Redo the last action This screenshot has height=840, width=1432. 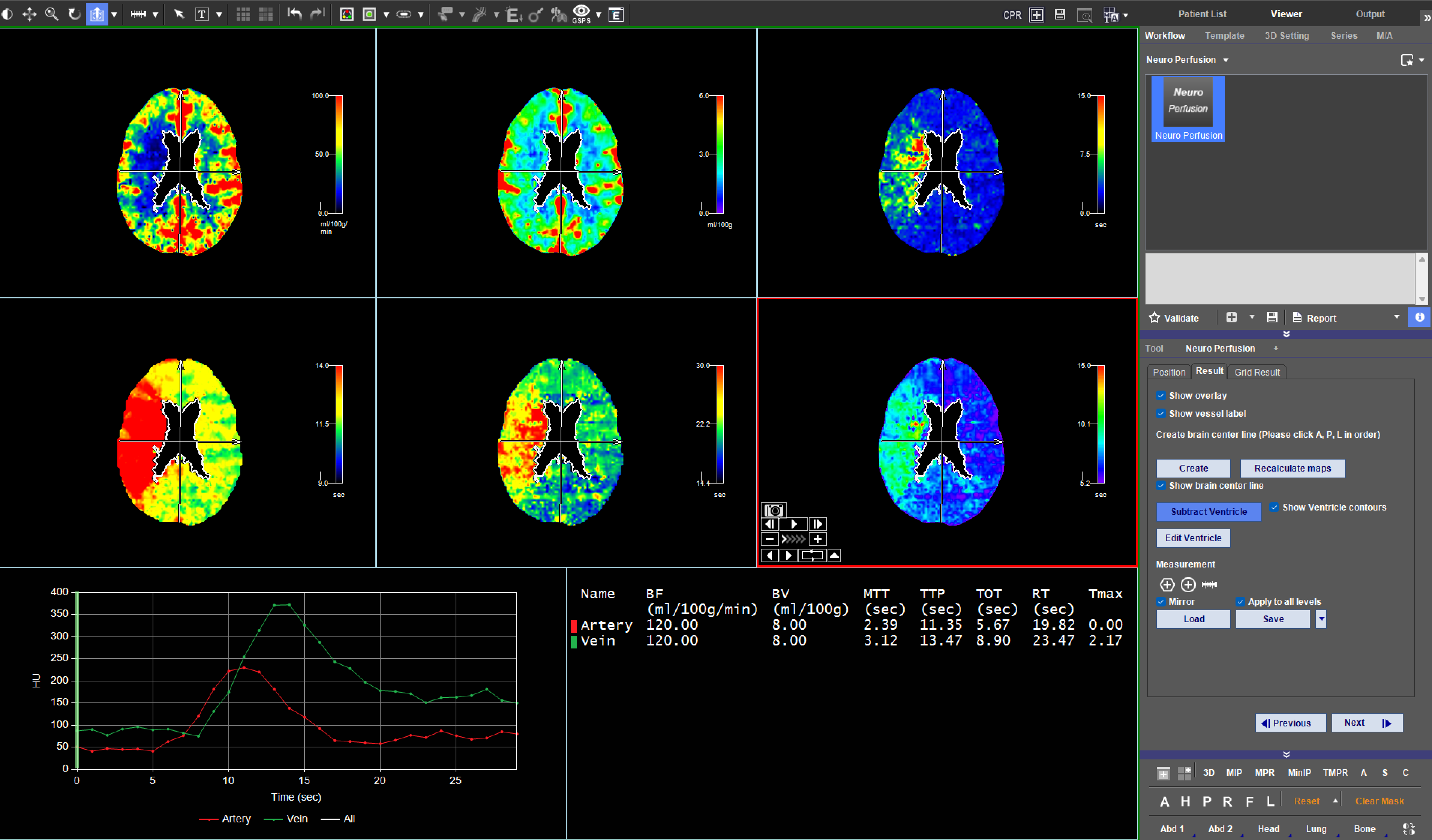(316, 14)
